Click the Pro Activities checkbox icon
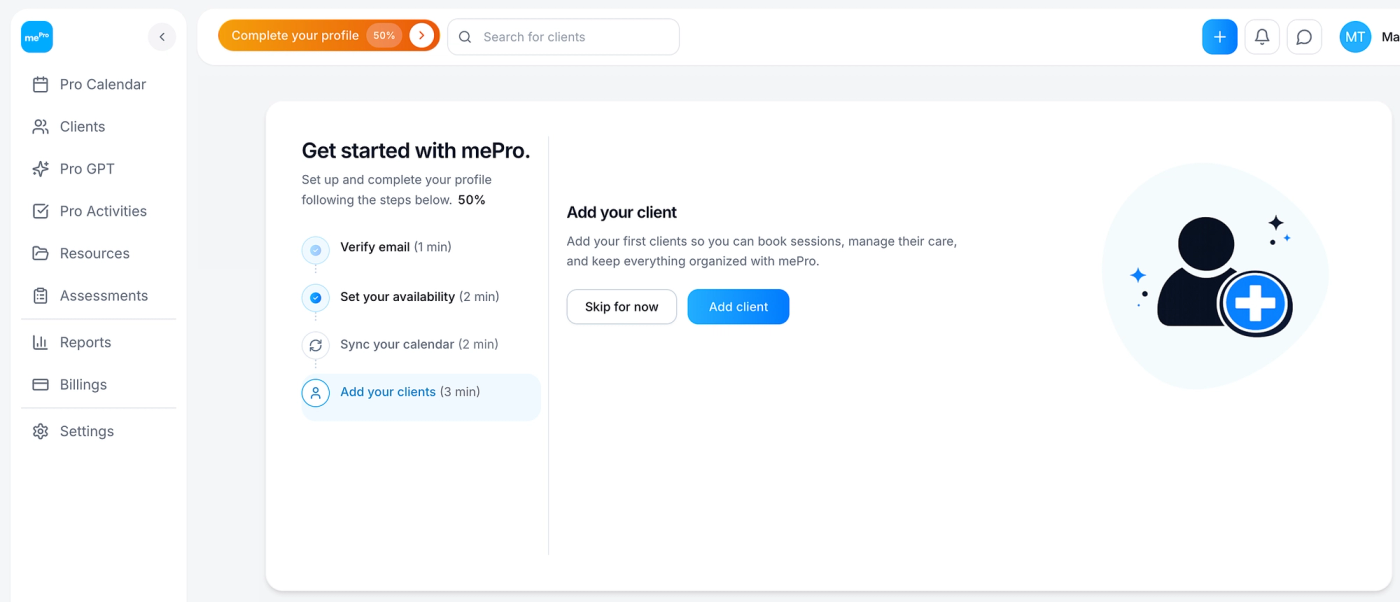 [40, 211]
